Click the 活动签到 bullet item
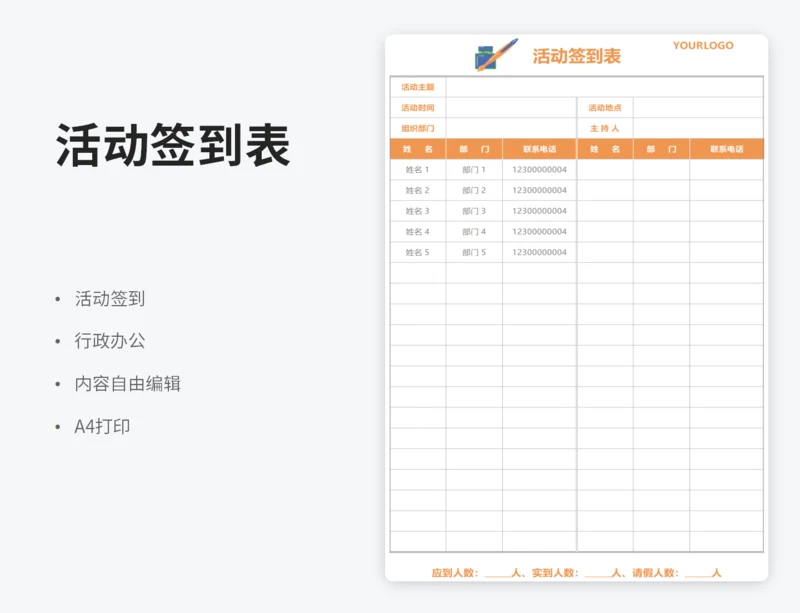Screen dimensions: 800x613 tap(110, 299)
